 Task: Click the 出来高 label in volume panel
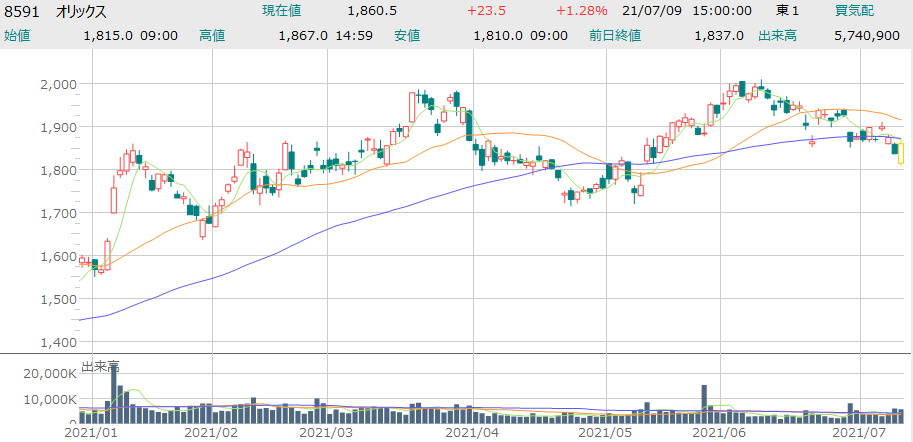click(x=100, y=367)
